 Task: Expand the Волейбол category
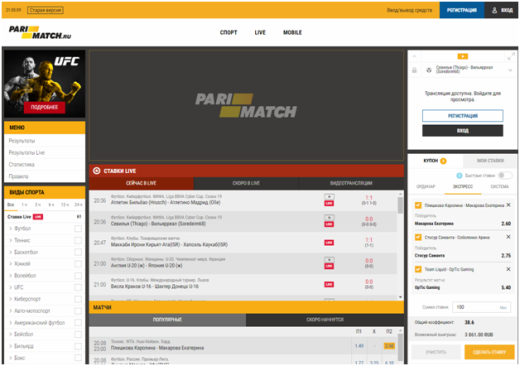coord(11,275)
